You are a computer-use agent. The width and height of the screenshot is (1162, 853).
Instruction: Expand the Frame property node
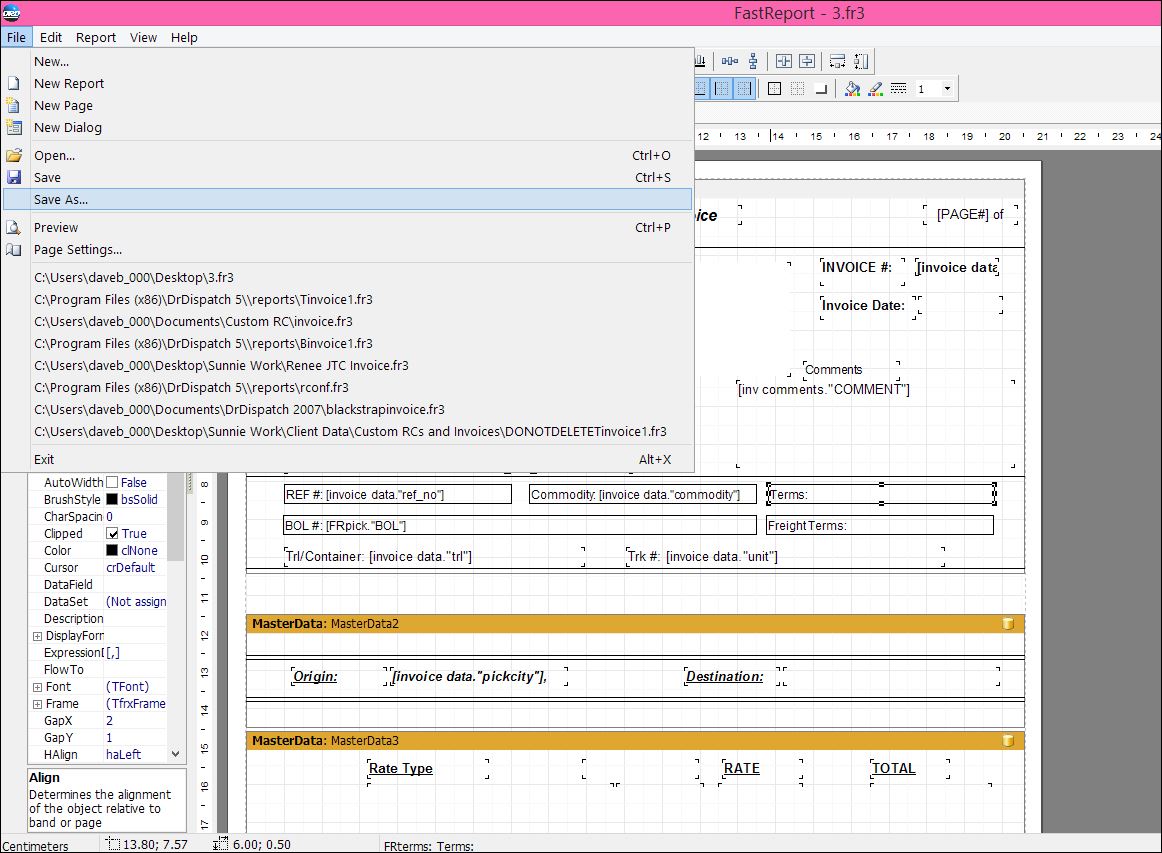37,704
